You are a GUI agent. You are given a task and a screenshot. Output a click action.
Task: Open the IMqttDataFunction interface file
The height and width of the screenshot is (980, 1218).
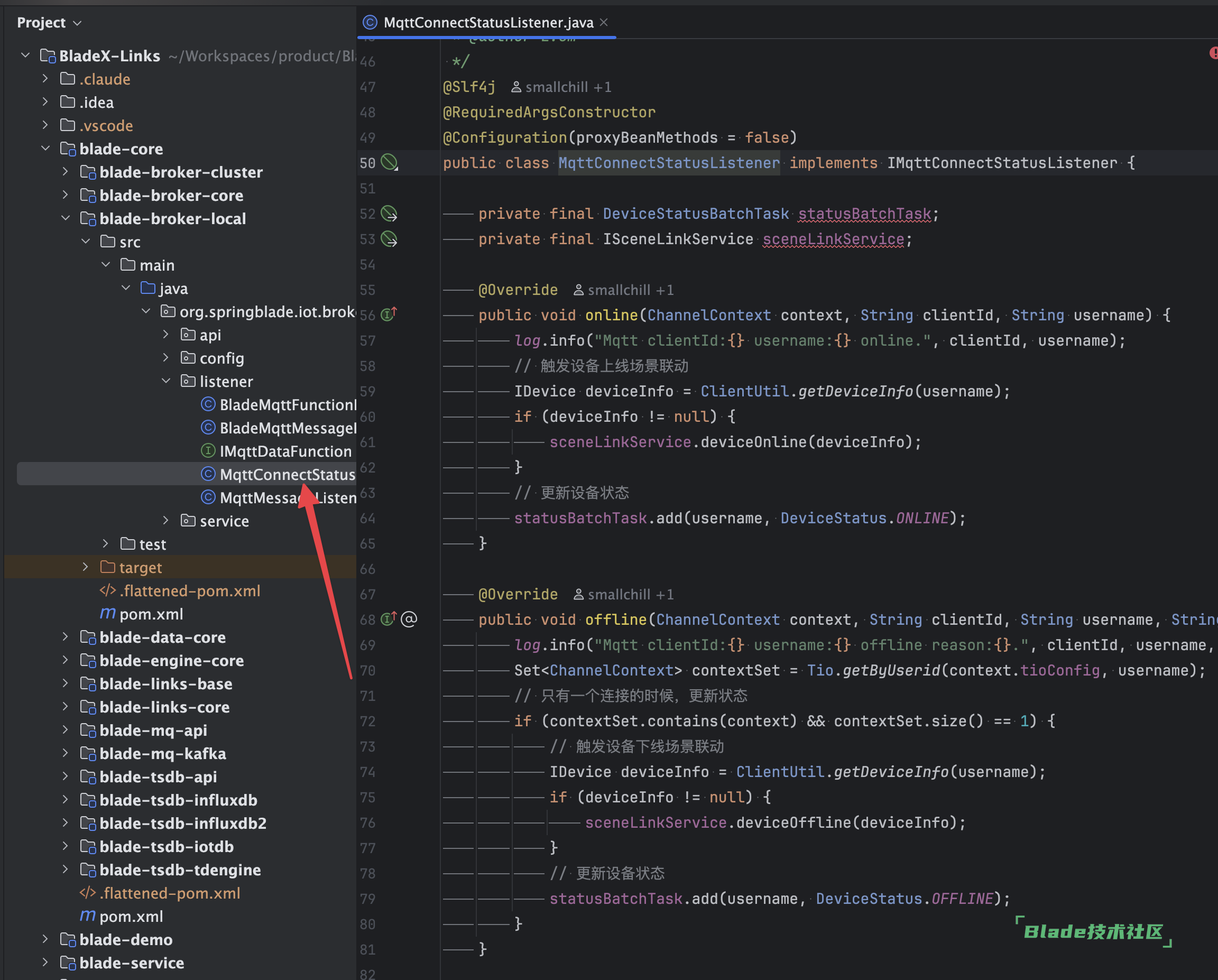tap(285, 451)
